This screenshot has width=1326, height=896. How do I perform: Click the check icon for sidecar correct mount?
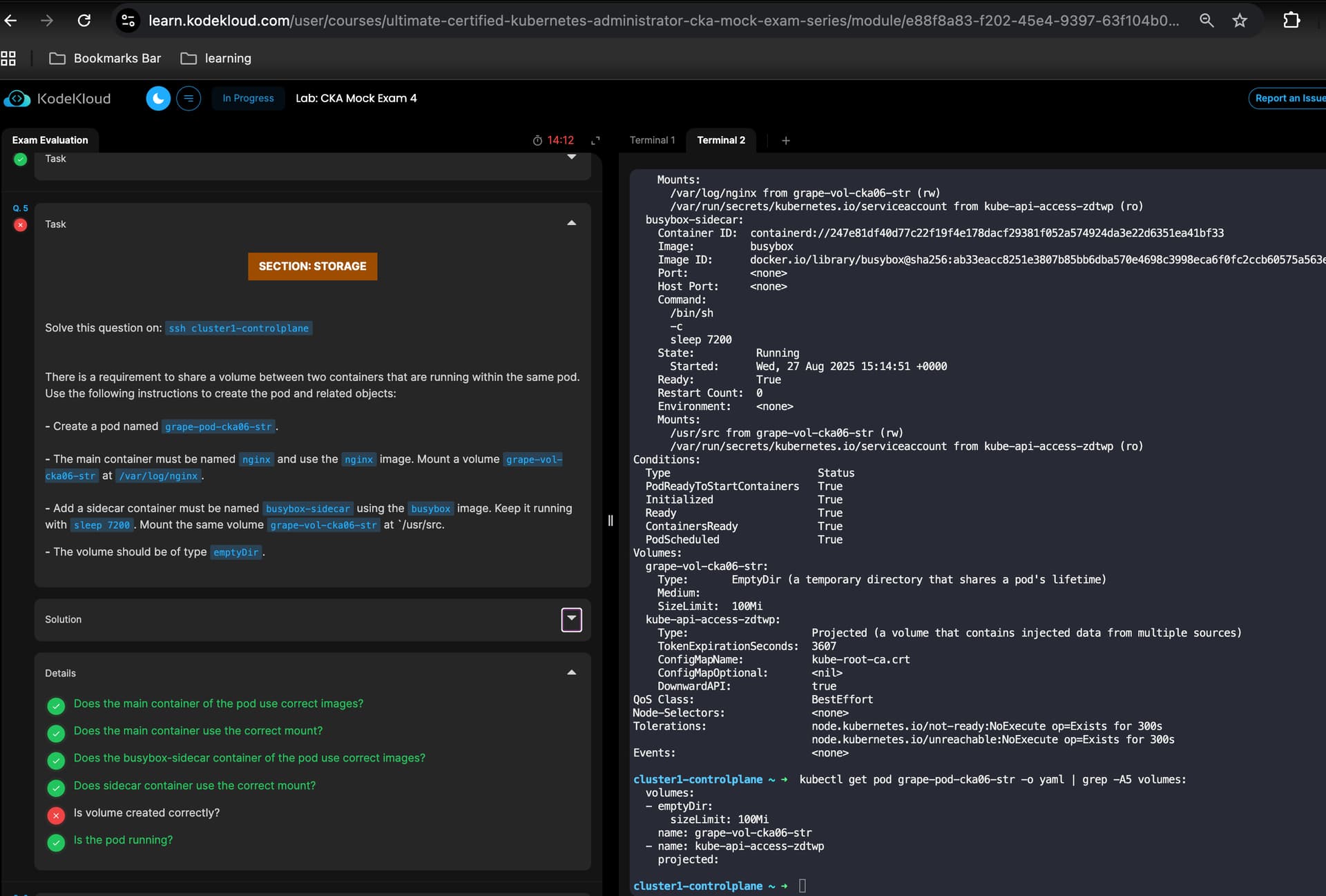(x=56, y=788)
